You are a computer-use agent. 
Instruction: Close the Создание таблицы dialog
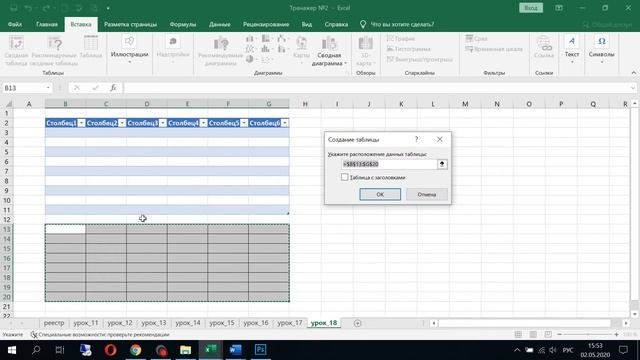coord(440,139)
